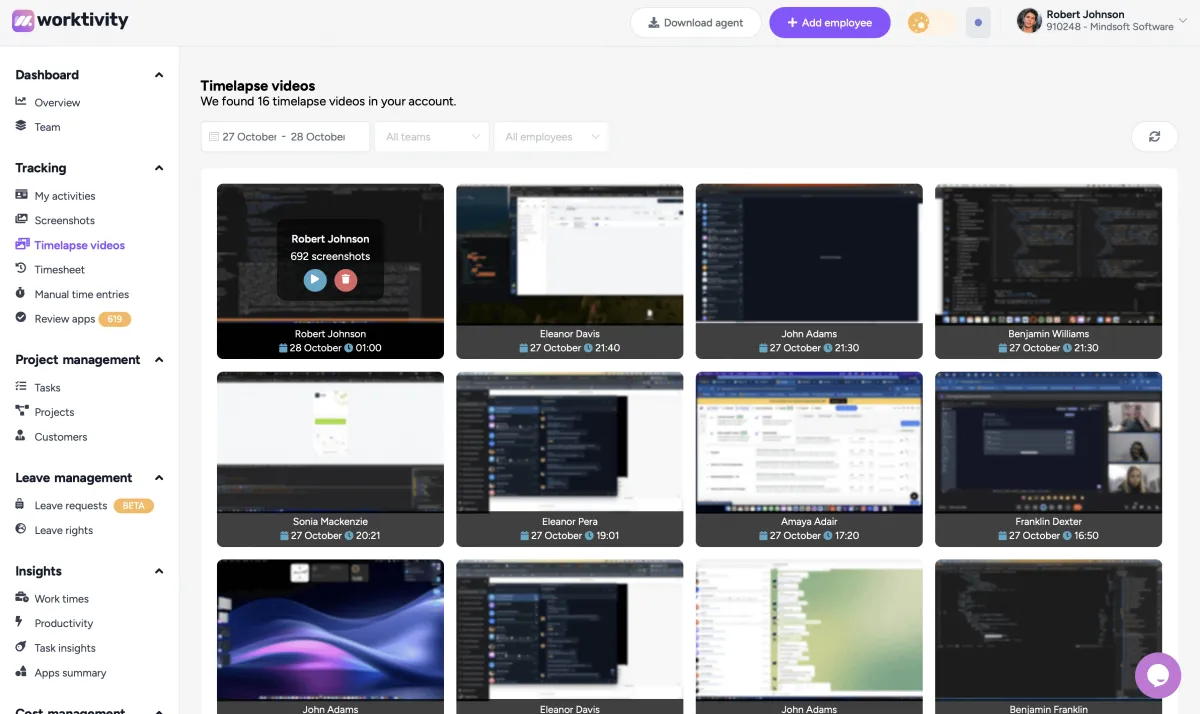
Task: Open Amaya Adair 17:20 timelapse thumbnail
Action: [x=809, y=459]
